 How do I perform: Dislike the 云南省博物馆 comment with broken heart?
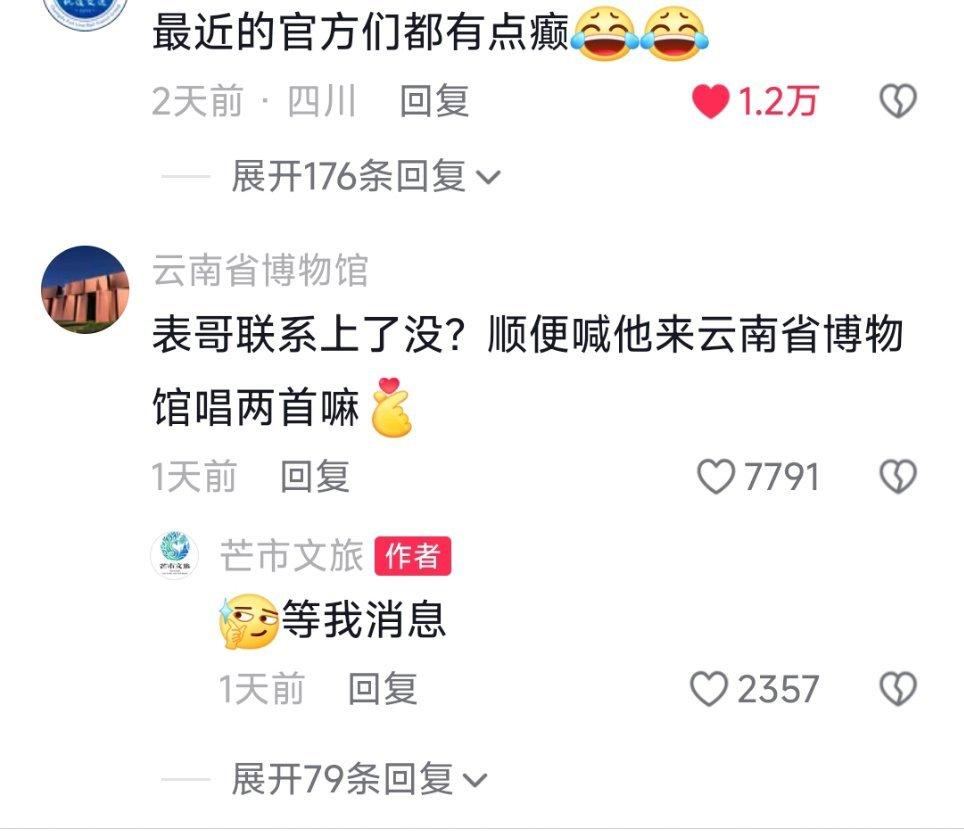(898, 476)
